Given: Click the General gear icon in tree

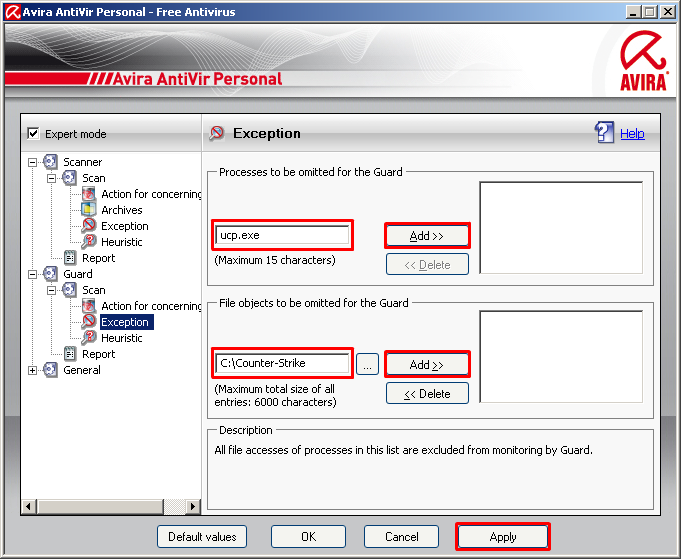Looking at the screenshot, I should [50, 370].
